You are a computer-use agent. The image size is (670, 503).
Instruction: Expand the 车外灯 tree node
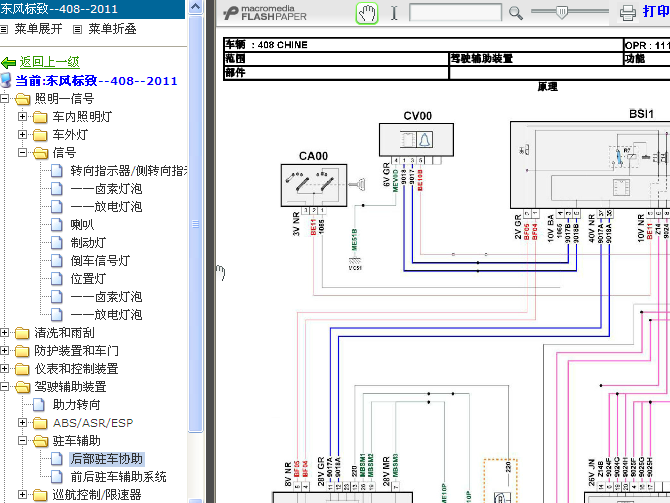[22, 135]
